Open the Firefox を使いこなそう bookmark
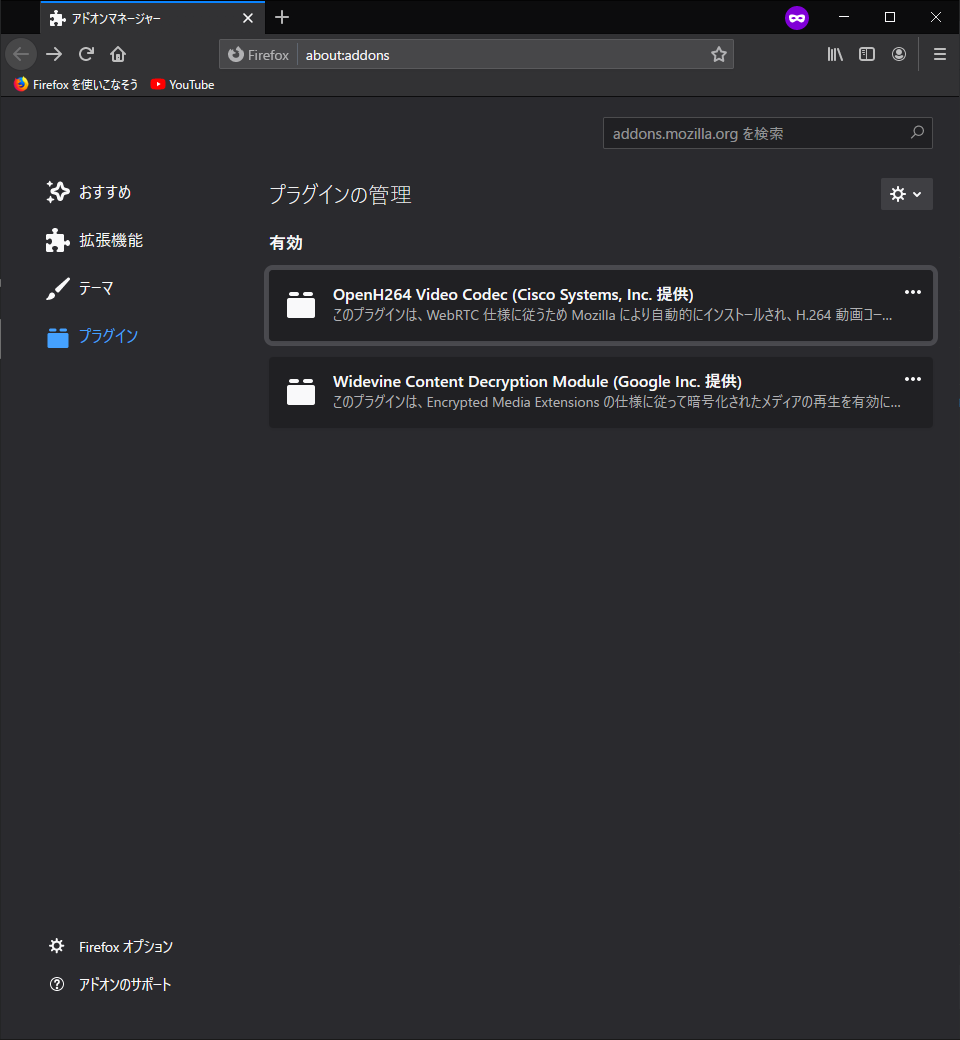This screenshot has height=1040, width=960. (x=76, y=84)
